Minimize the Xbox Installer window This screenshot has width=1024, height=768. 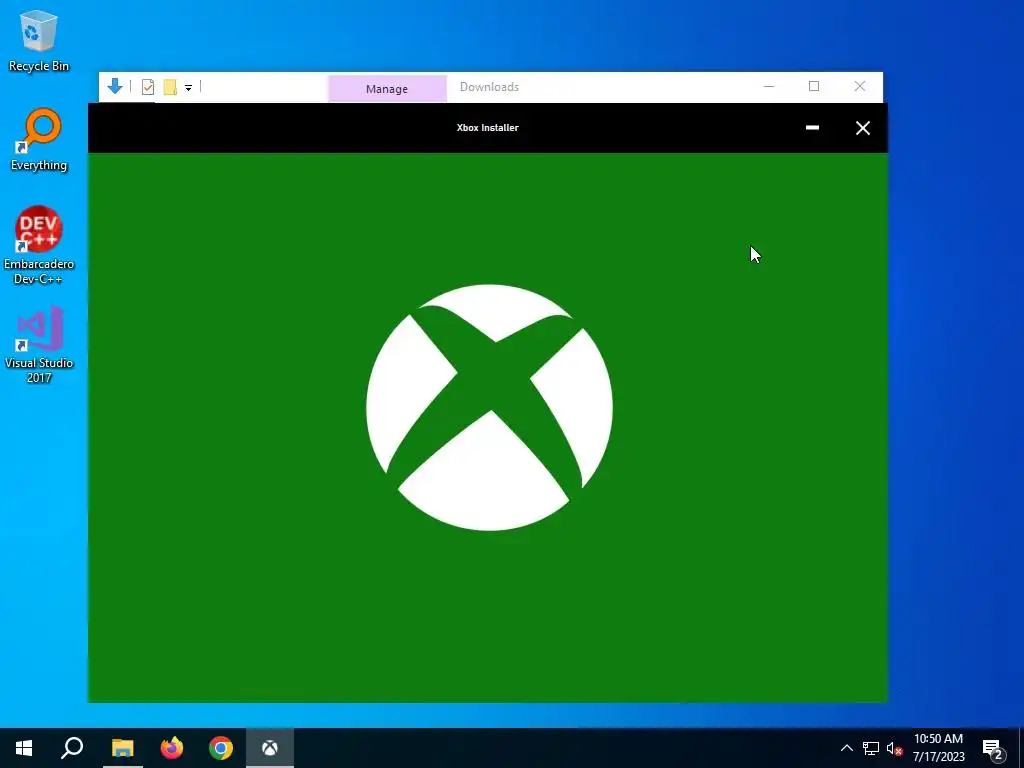(x=812, y=128)
